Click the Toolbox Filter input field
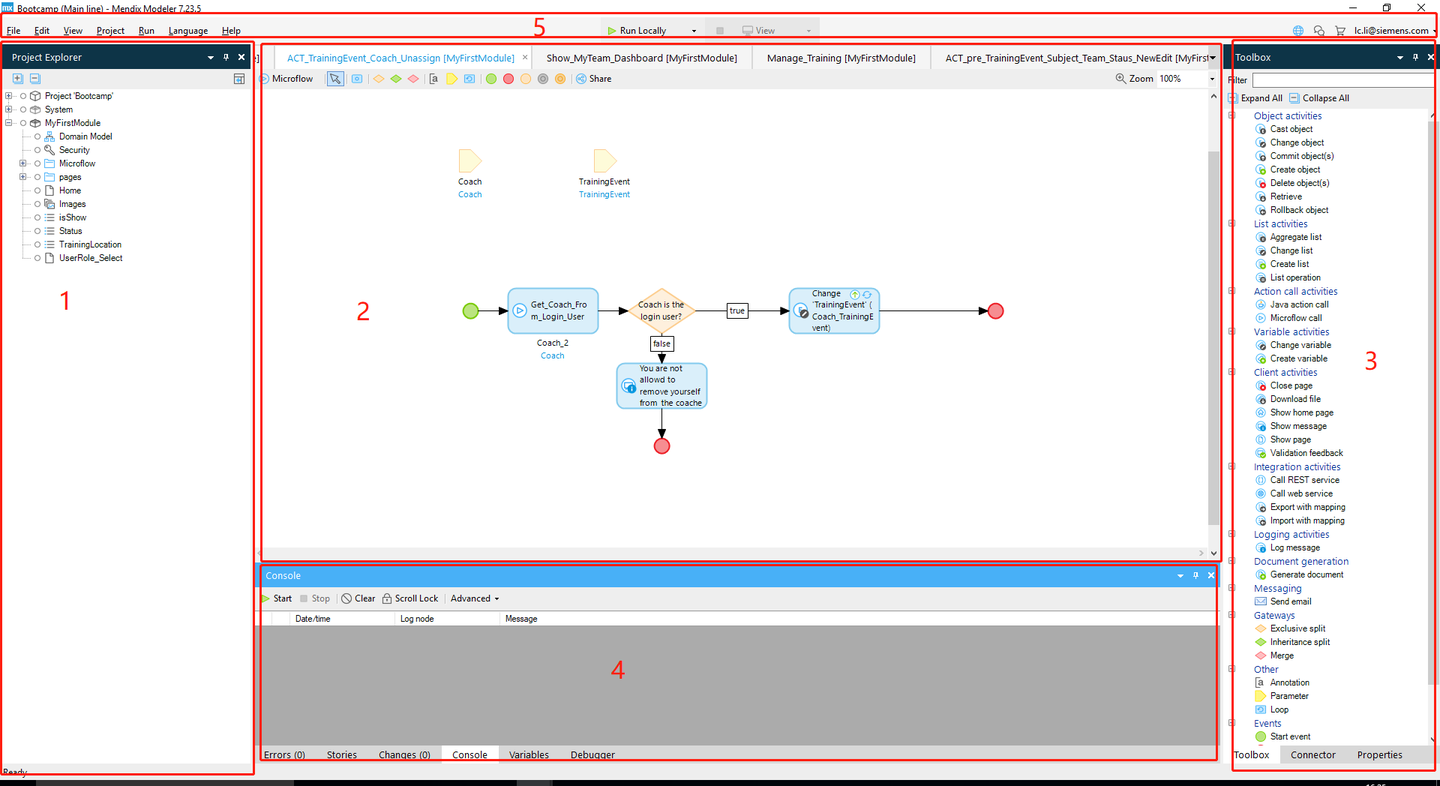Viewport: 1440px width, 786px height. click(1345, 80)
